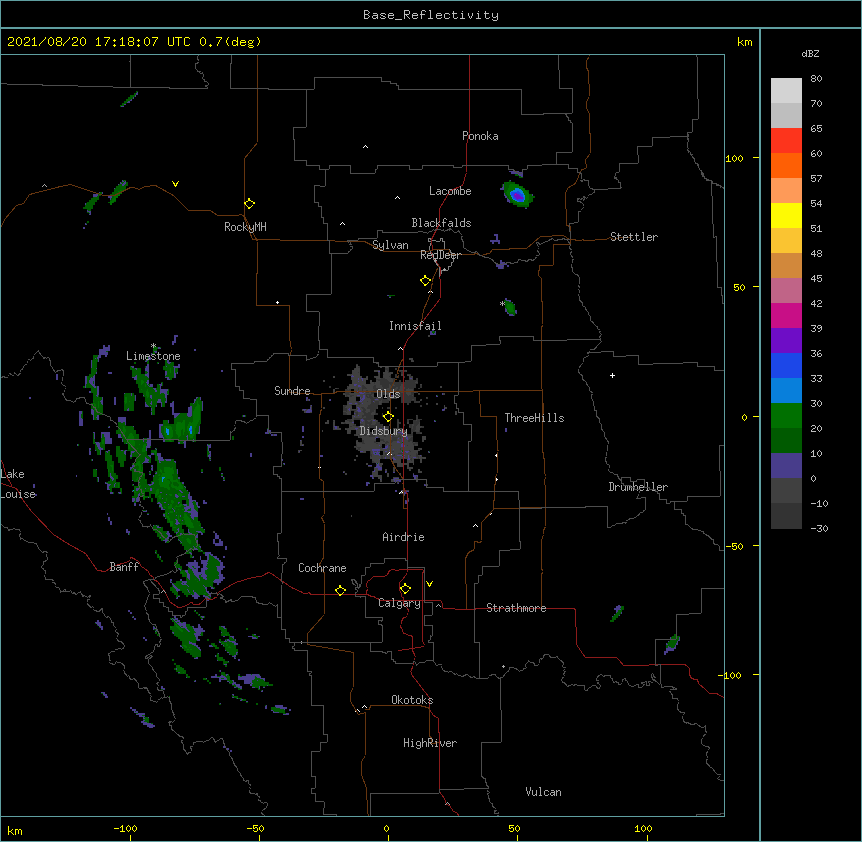Select the HighRiver label
Viewport: 862px width, 842px height.
430,743
